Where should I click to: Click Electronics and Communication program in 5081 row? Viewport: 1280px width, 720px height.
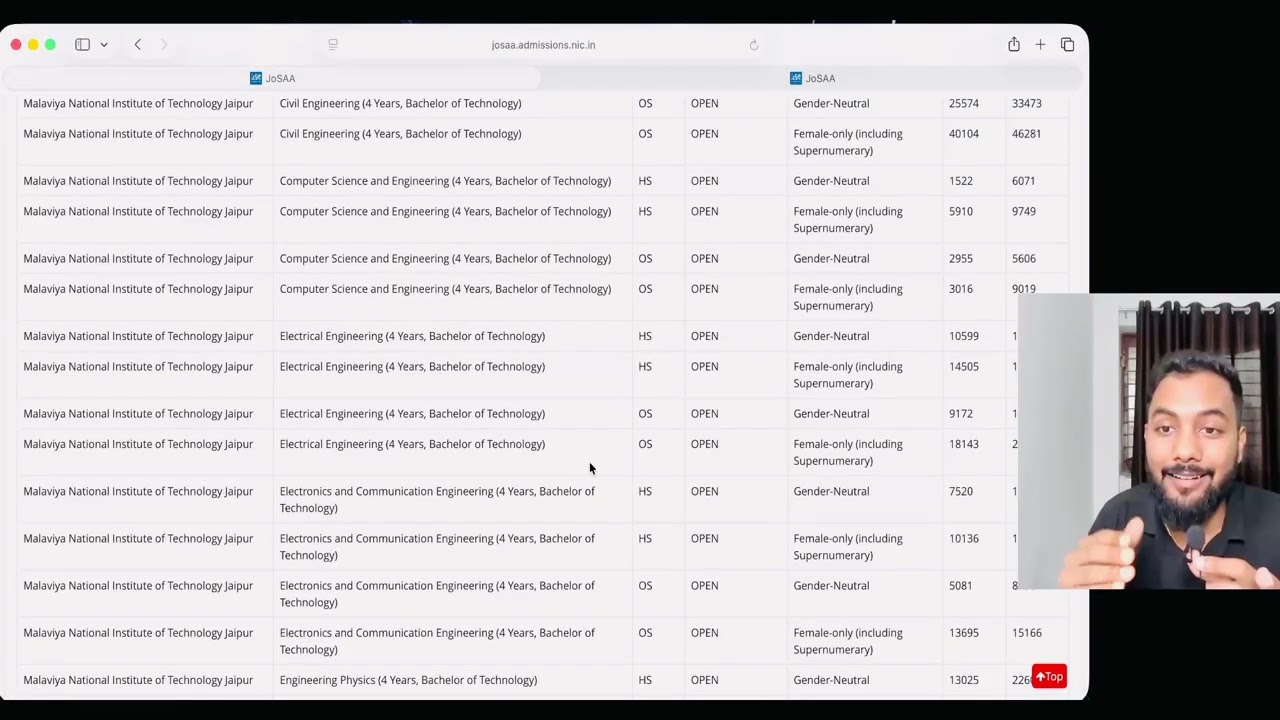click(437, 594)
